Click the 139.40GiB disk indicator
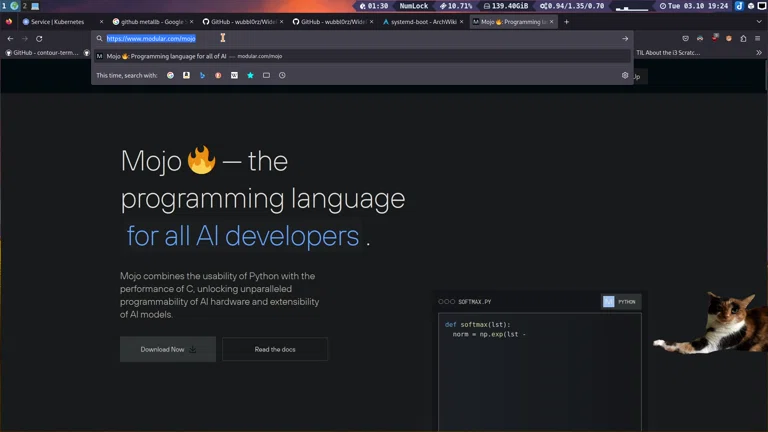The width and height of the screenshot is (768, 432). 505,6
